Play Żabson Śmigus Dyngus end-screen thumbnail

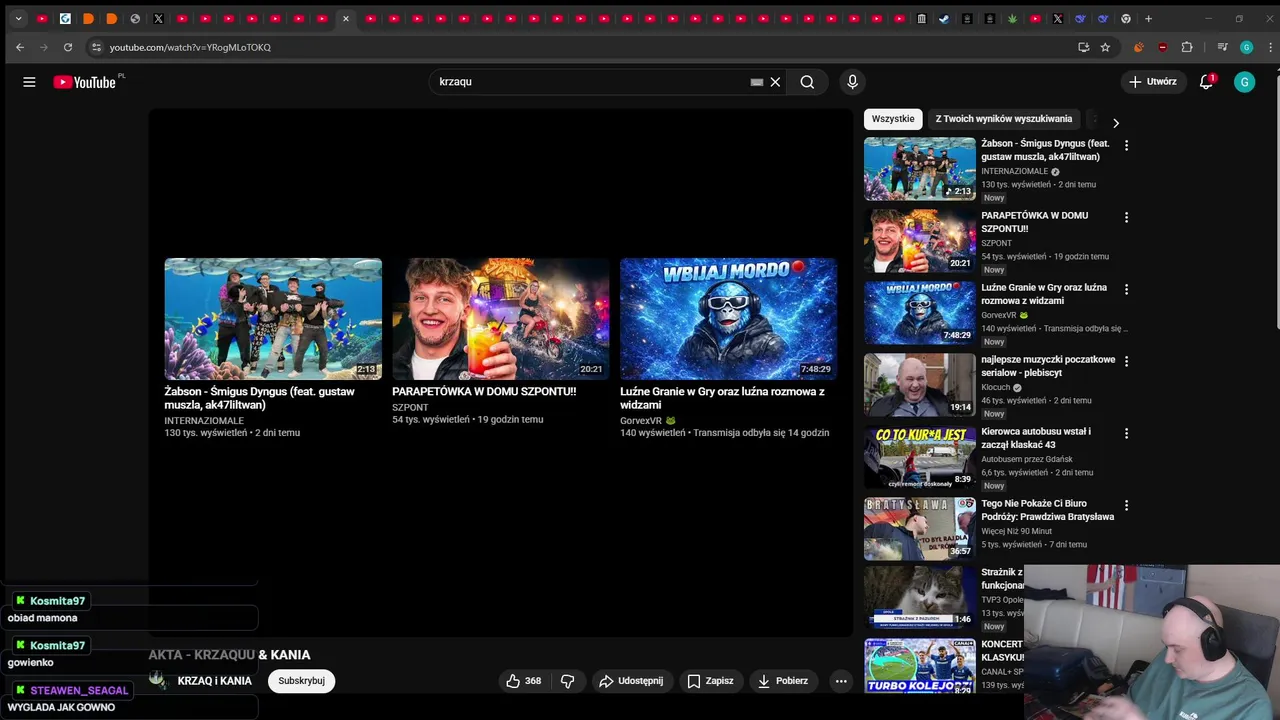click(x=273, y=319)
